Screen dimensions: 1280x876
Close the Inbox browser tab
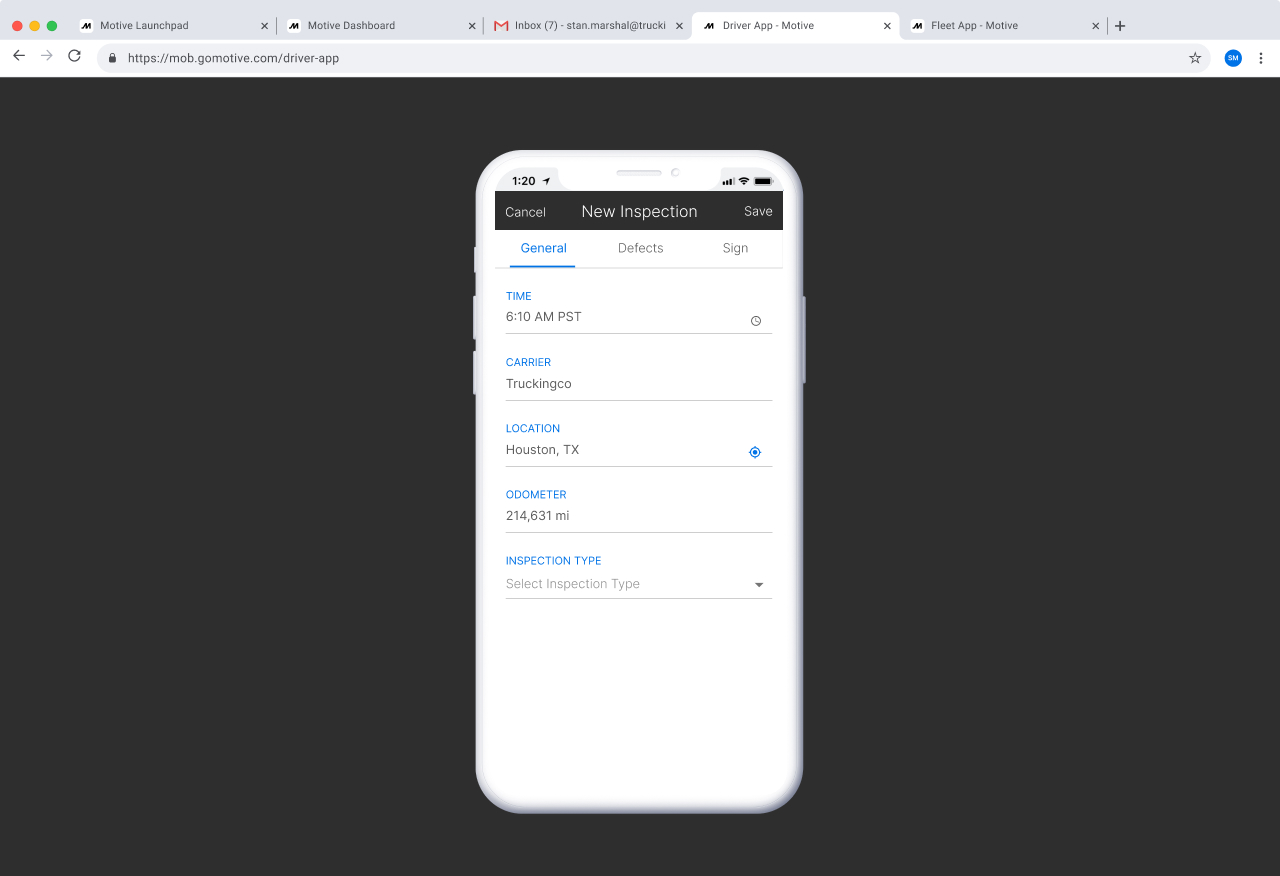pos(679,25)
